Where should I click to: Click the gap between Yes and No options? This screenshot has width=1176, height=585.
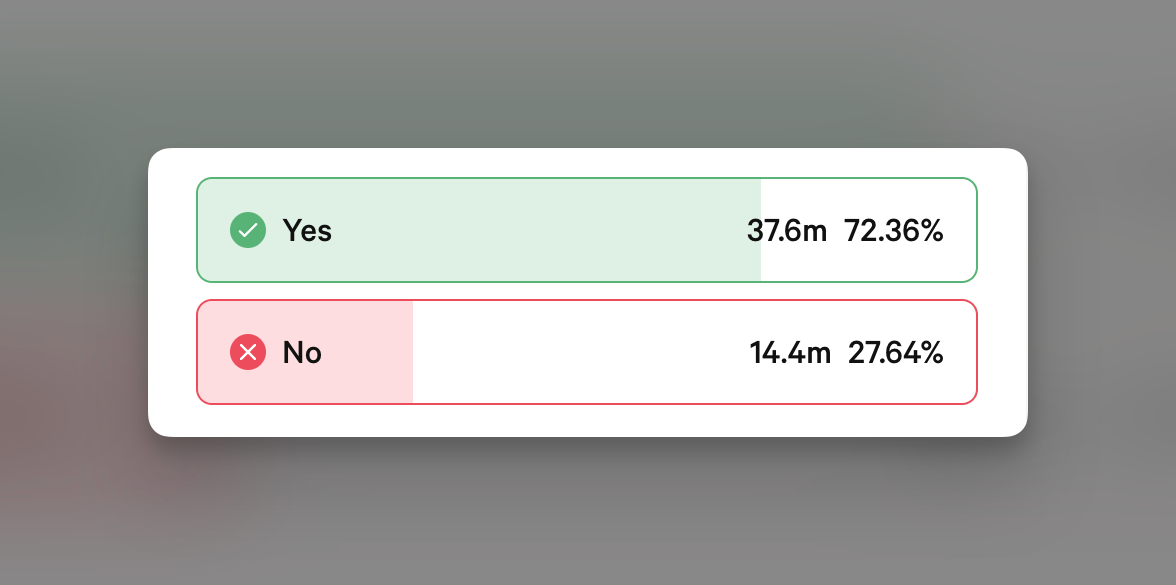586,291
